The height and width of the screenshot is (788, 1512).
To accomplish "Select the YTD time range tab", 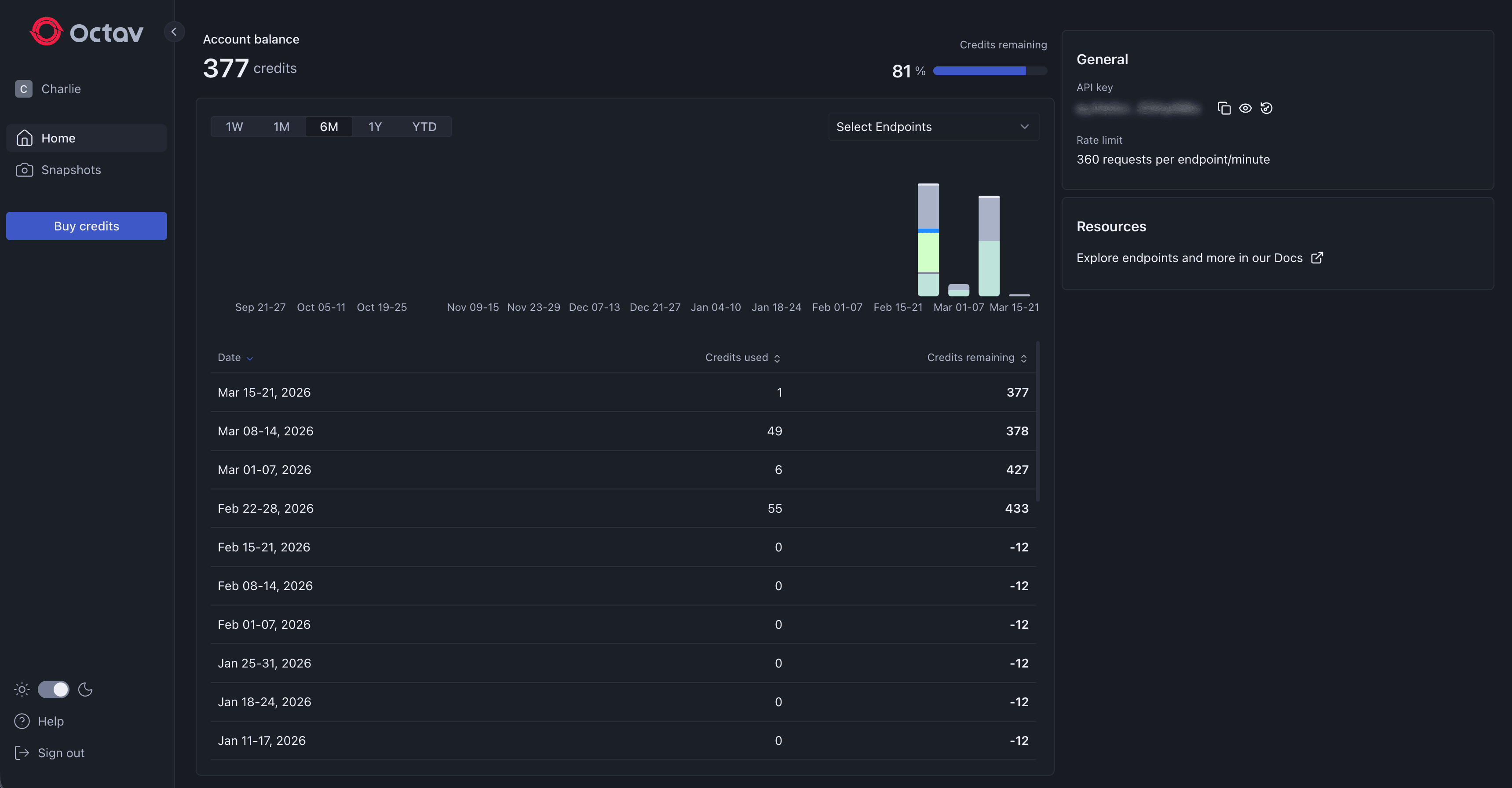I will 424,126.
